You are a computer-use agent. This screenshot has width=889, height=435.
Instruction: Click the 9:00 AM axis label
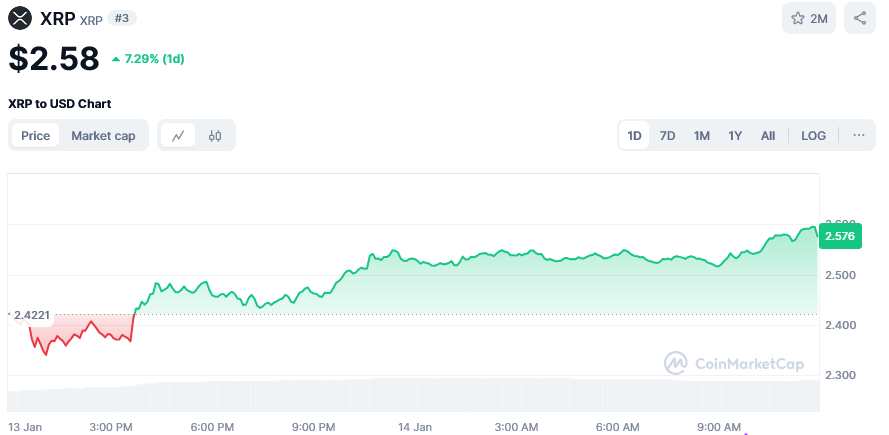[719, 427]
